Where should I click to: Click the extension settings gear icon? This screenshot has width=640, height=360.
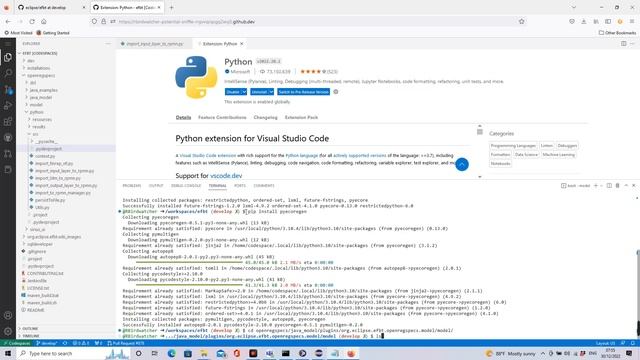click(x=336, y=92)
